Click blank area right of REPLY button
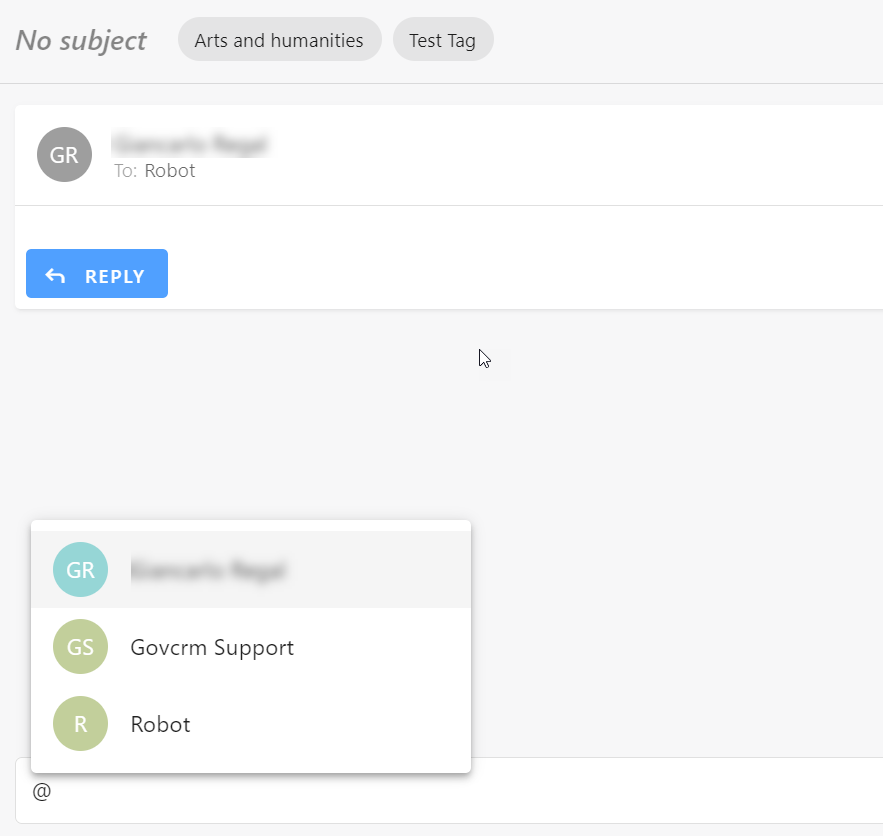883x836 pixels. pos(520,274)
